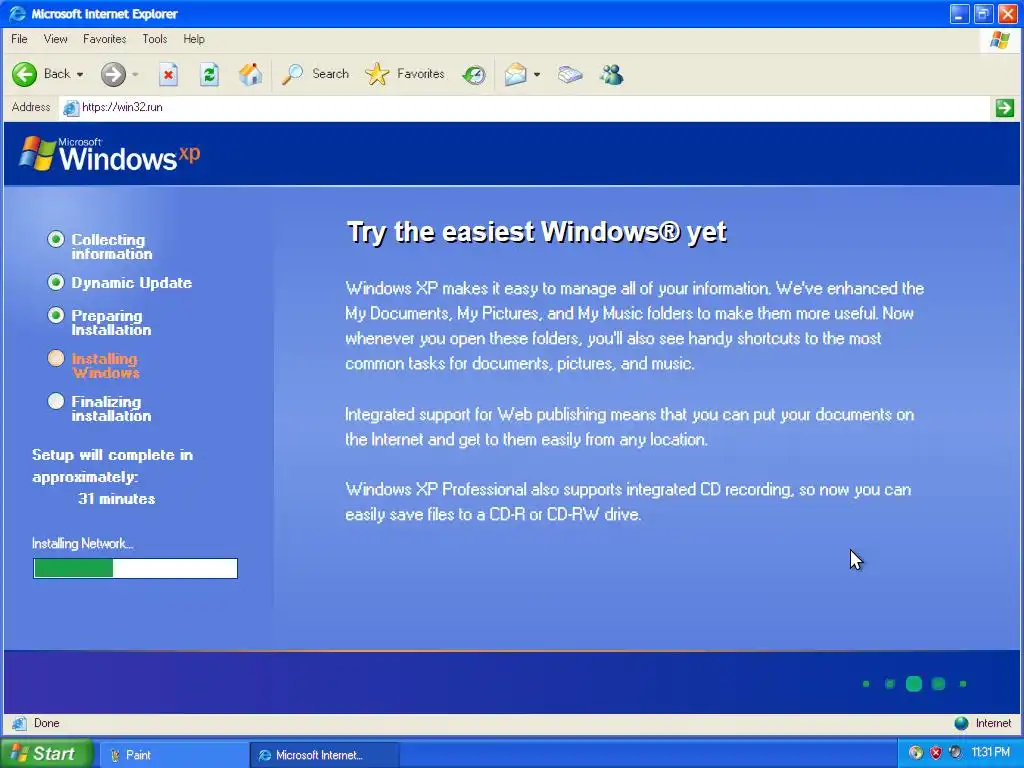Click the '31 minutes' remaining time text
This screenshot has width=1024, height=768.
tap(117, 499)
